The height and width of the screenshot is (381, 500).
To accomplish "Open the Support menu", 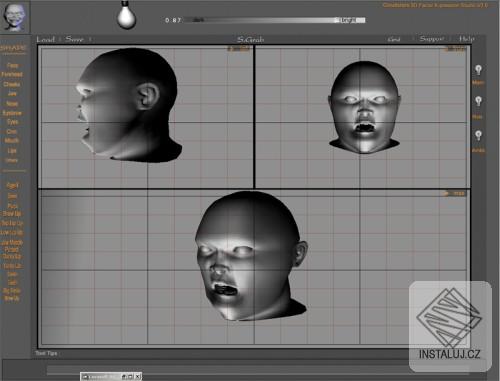I will (x=432, y=39).
